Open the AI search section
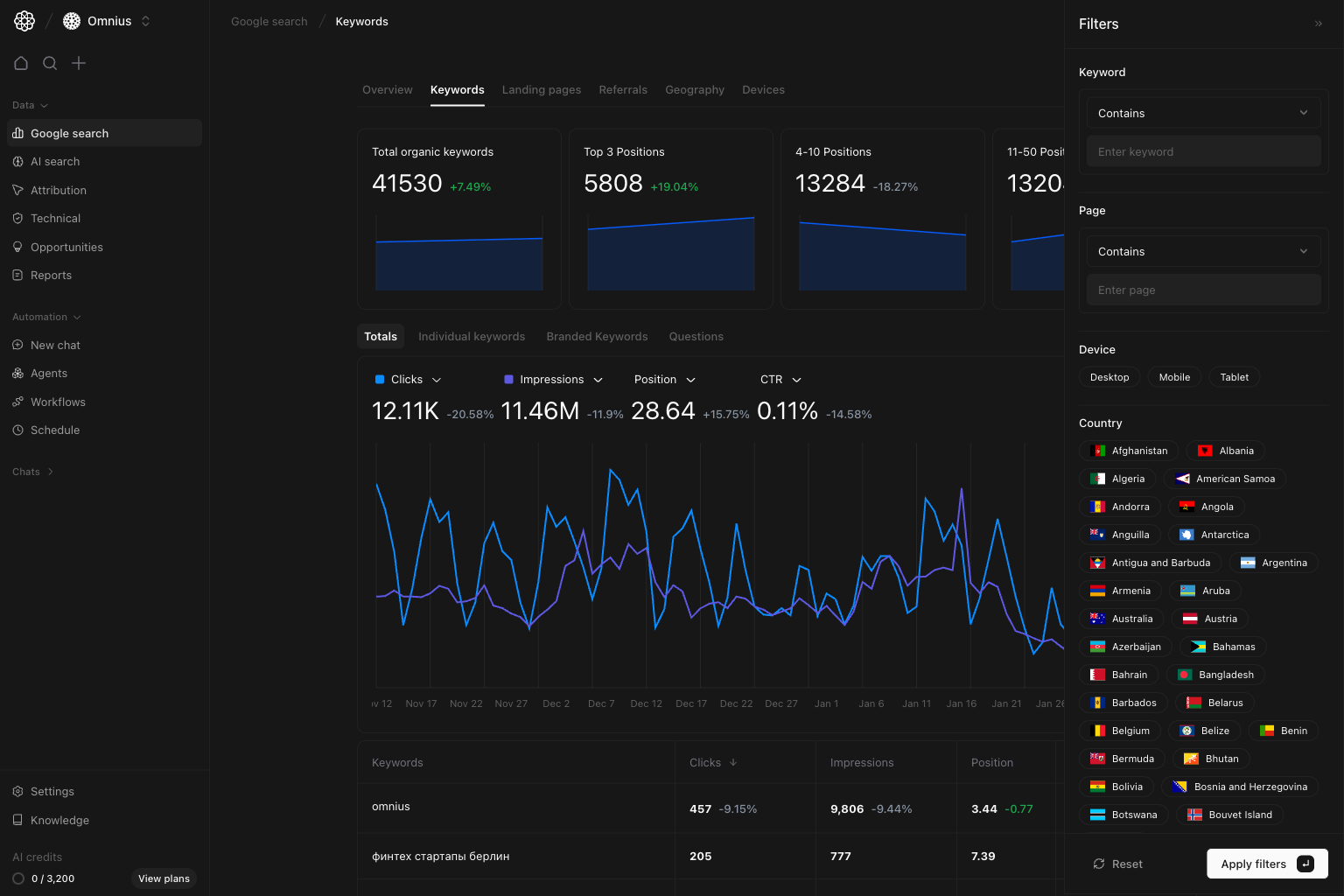Screen dimensions: 1344x896 pos(55,161)
